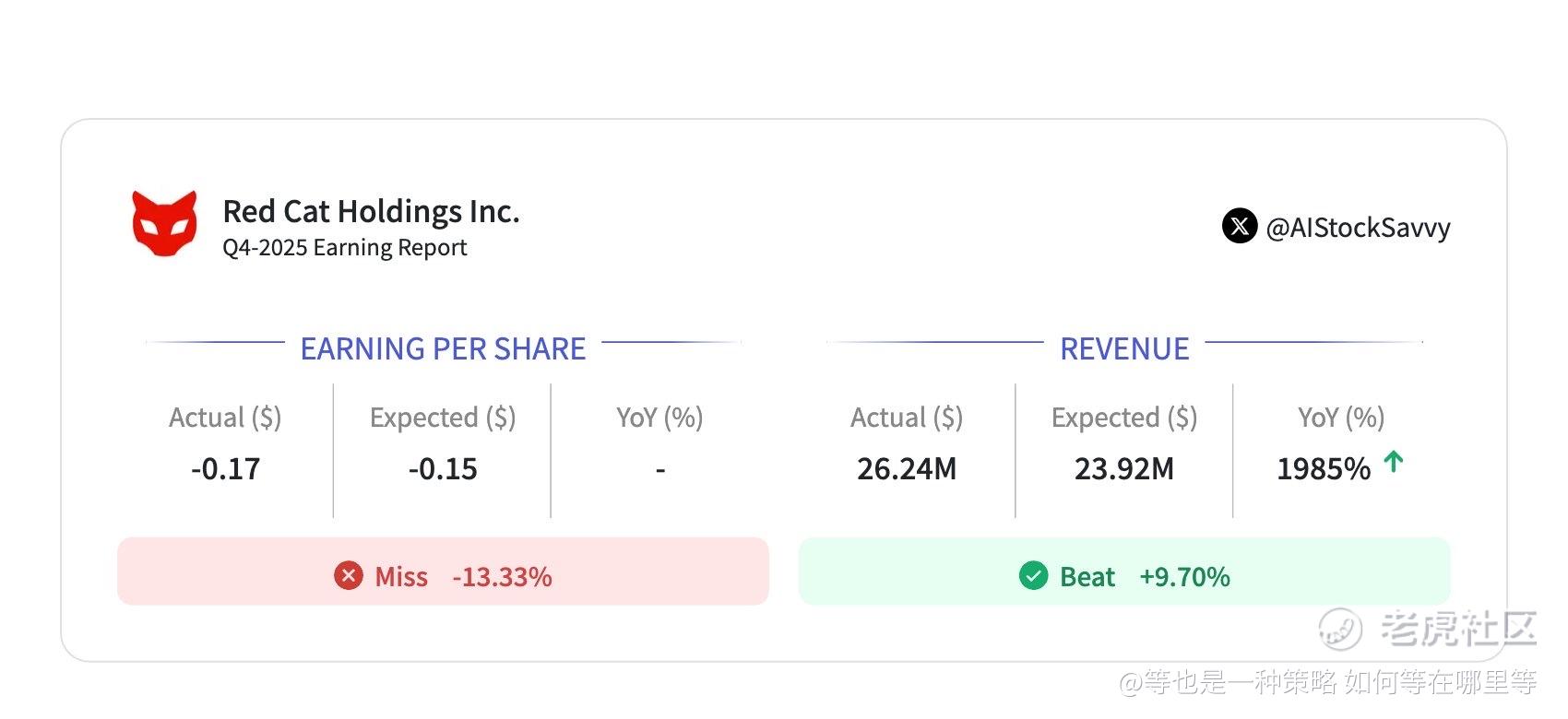The image size is (1568, 719).
Task: Click the 1985% revenue YoY figure
Action: pos(1324,469)
